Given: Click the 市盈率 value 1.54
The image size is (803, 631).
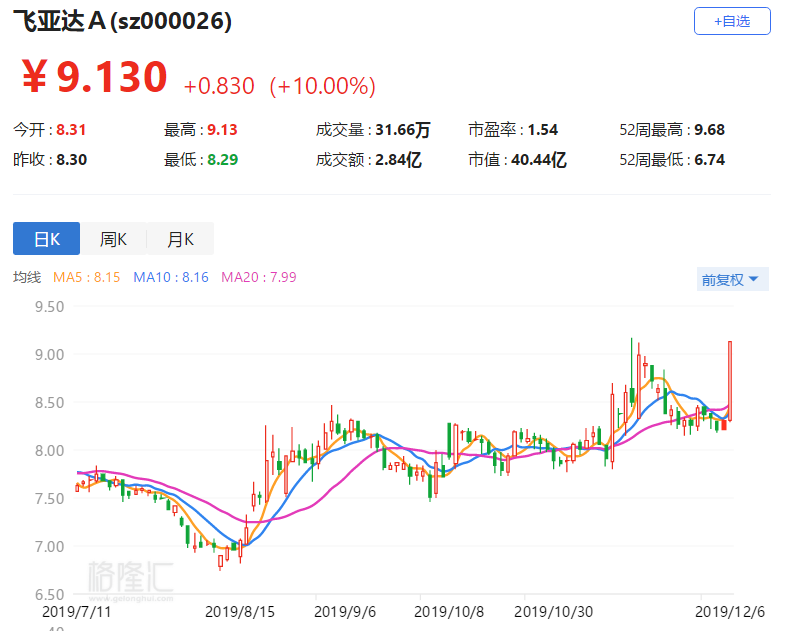Looking at the screenshot, I should [542, 130].
